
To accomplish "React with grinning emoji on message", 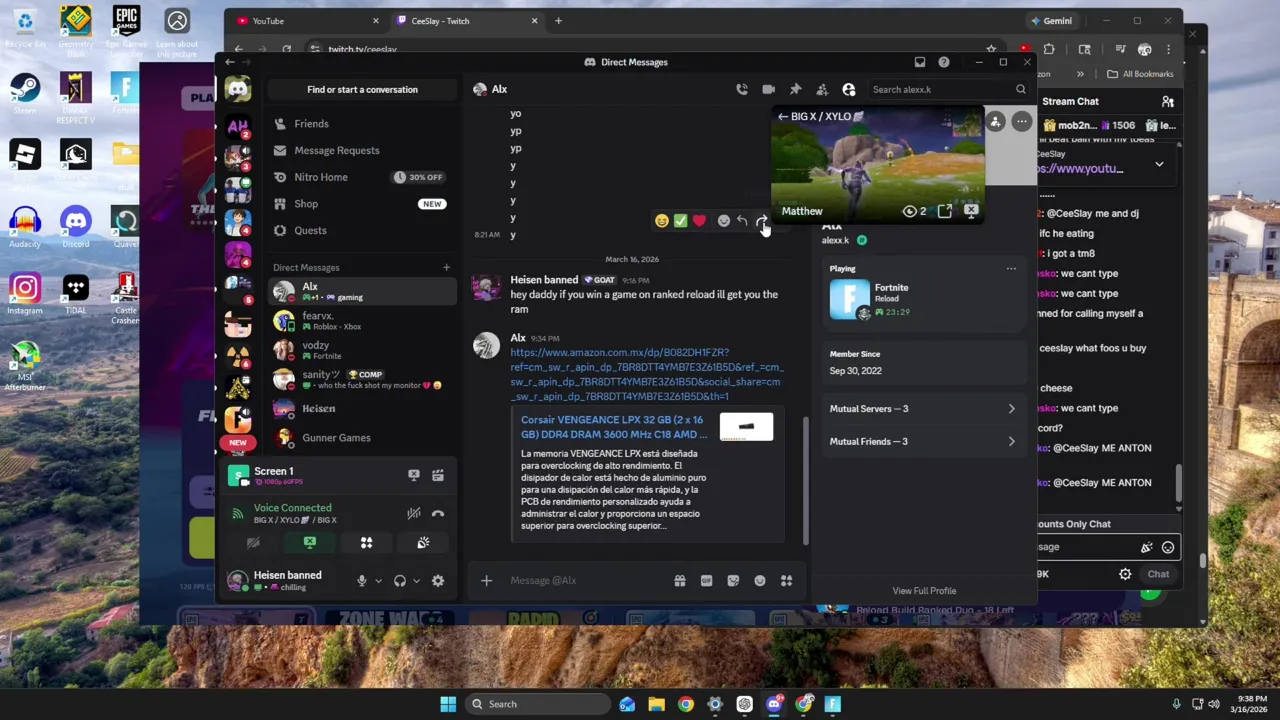I will click(x=661, y=221).
